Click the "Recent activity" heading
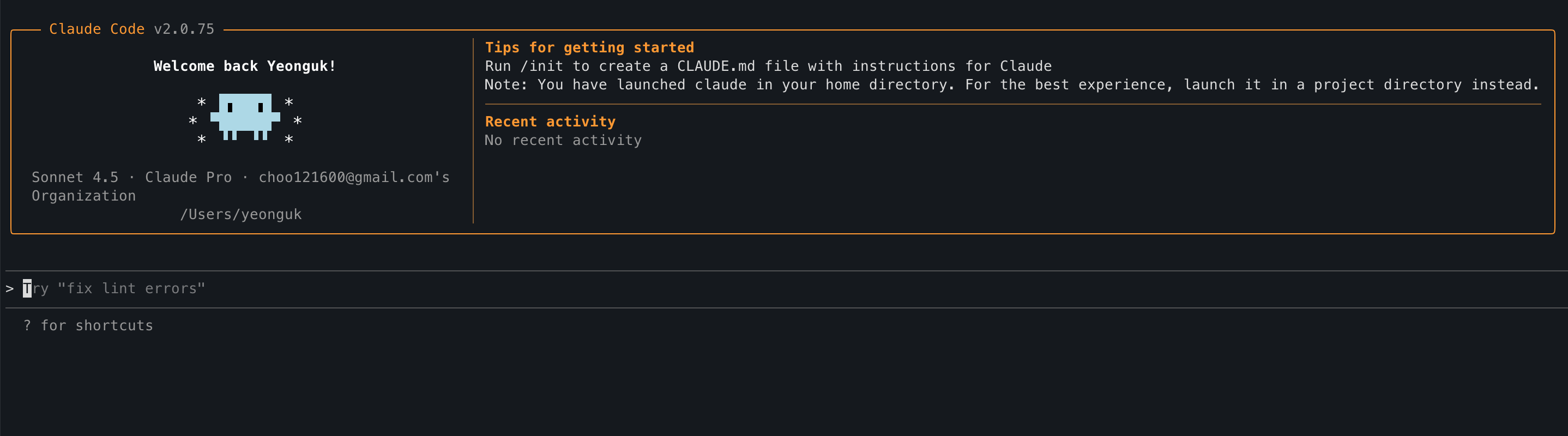 coord(550,122)
